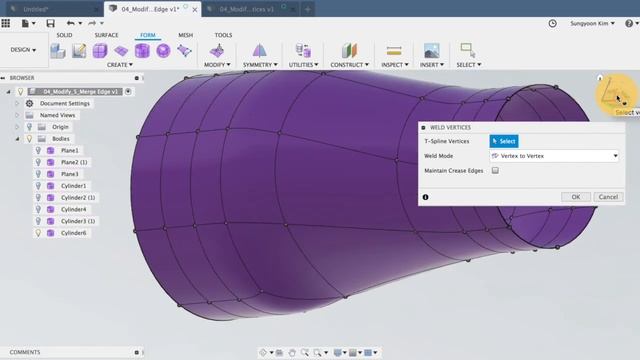Screen dimensions: 640x360
Task: Click the Edit Form modify icon
Action: [217, 51]
